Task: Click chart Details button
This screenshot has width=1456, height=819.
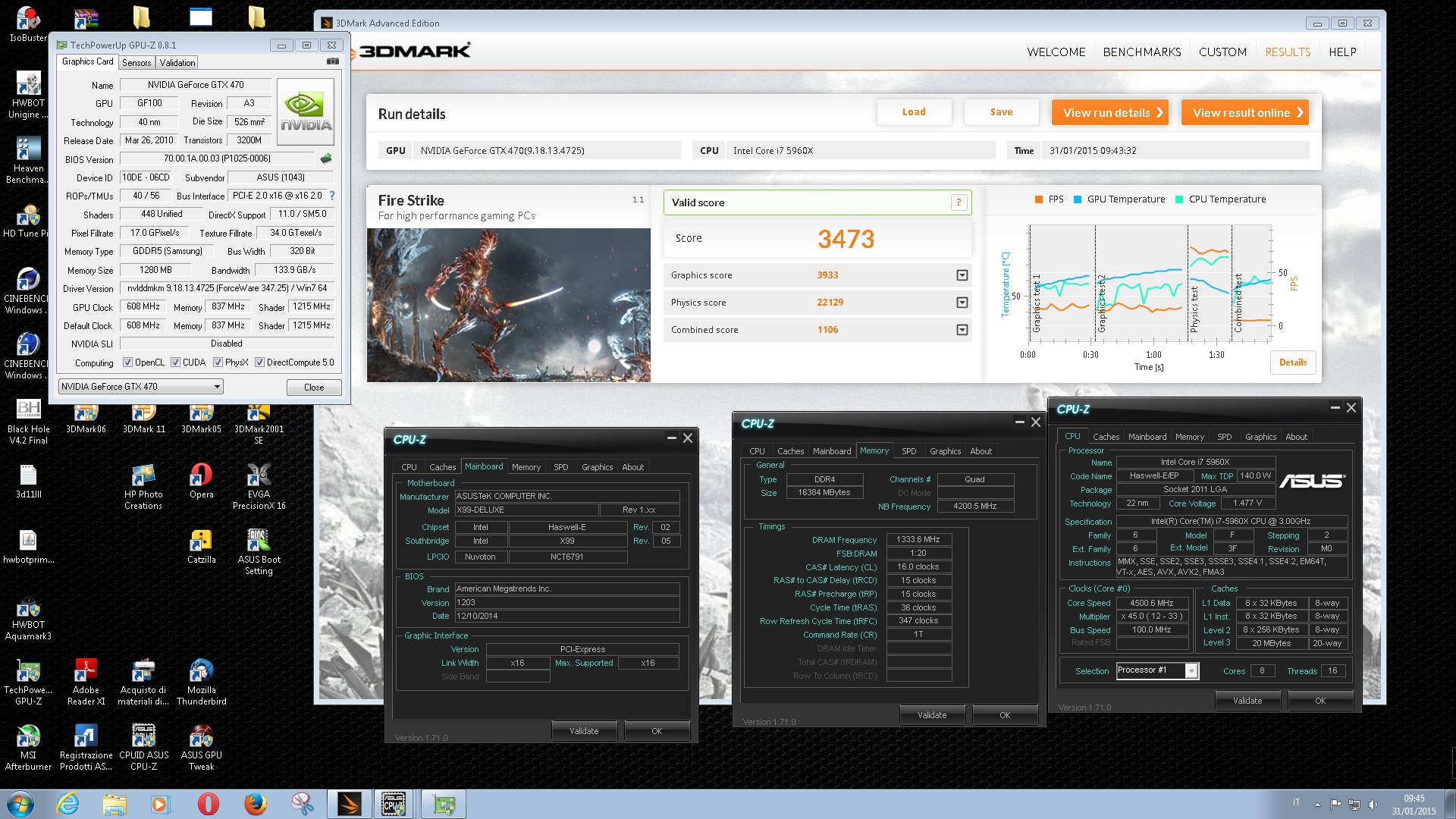Action: pos(1292,362)
